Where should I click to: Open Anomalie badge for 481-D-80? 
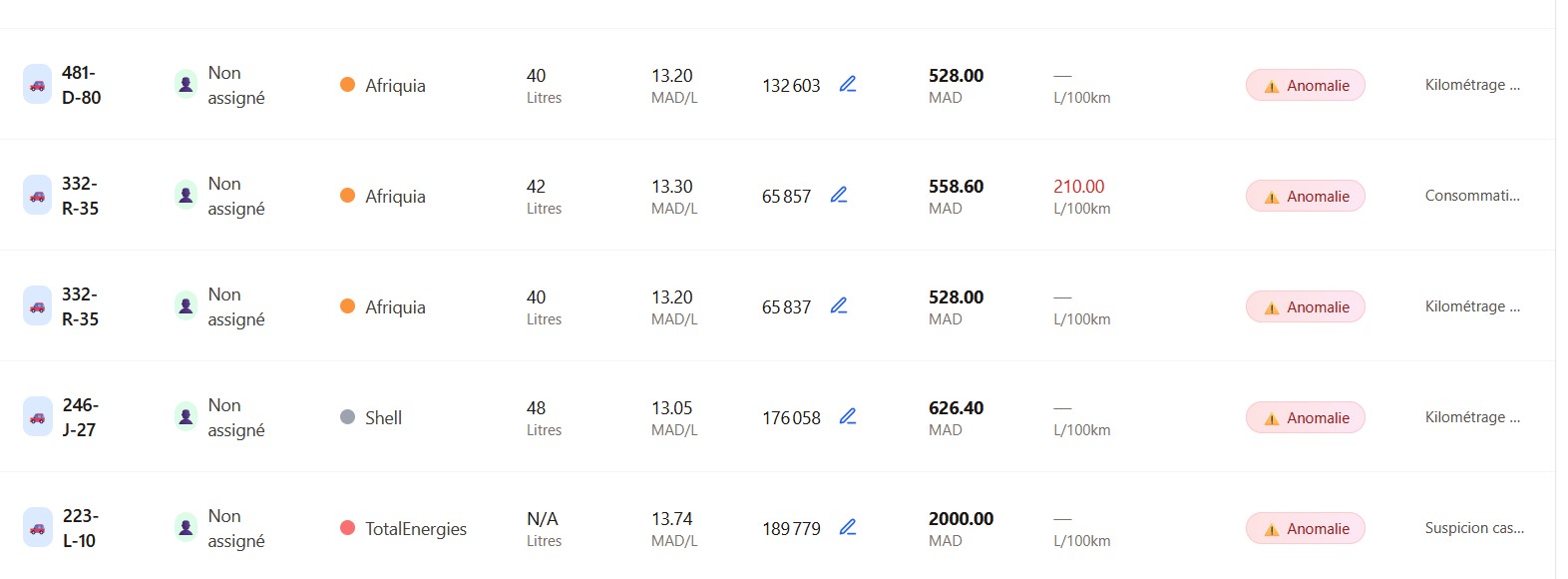(1305, 86)
